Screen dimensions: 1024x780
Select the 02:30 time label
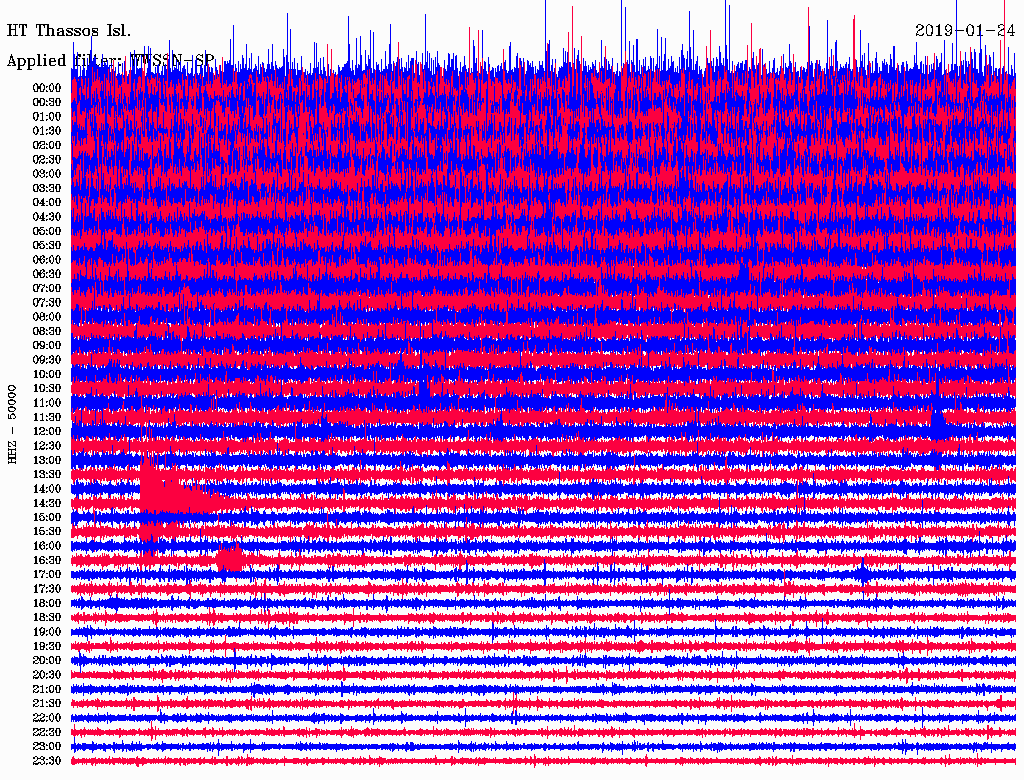pos(47,159)
